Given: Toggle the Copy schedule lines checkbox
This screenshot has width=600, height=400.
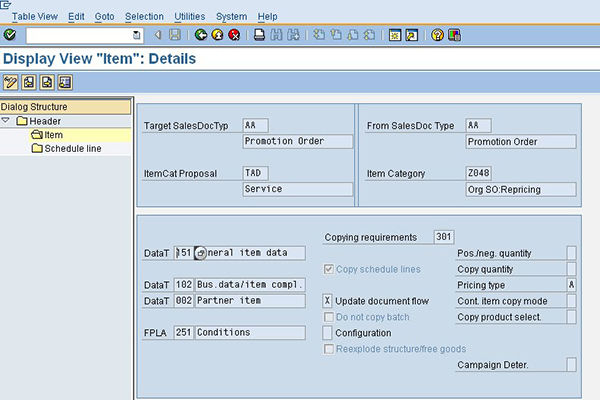Looking at the screenshot, I should [x=329, y=269].
